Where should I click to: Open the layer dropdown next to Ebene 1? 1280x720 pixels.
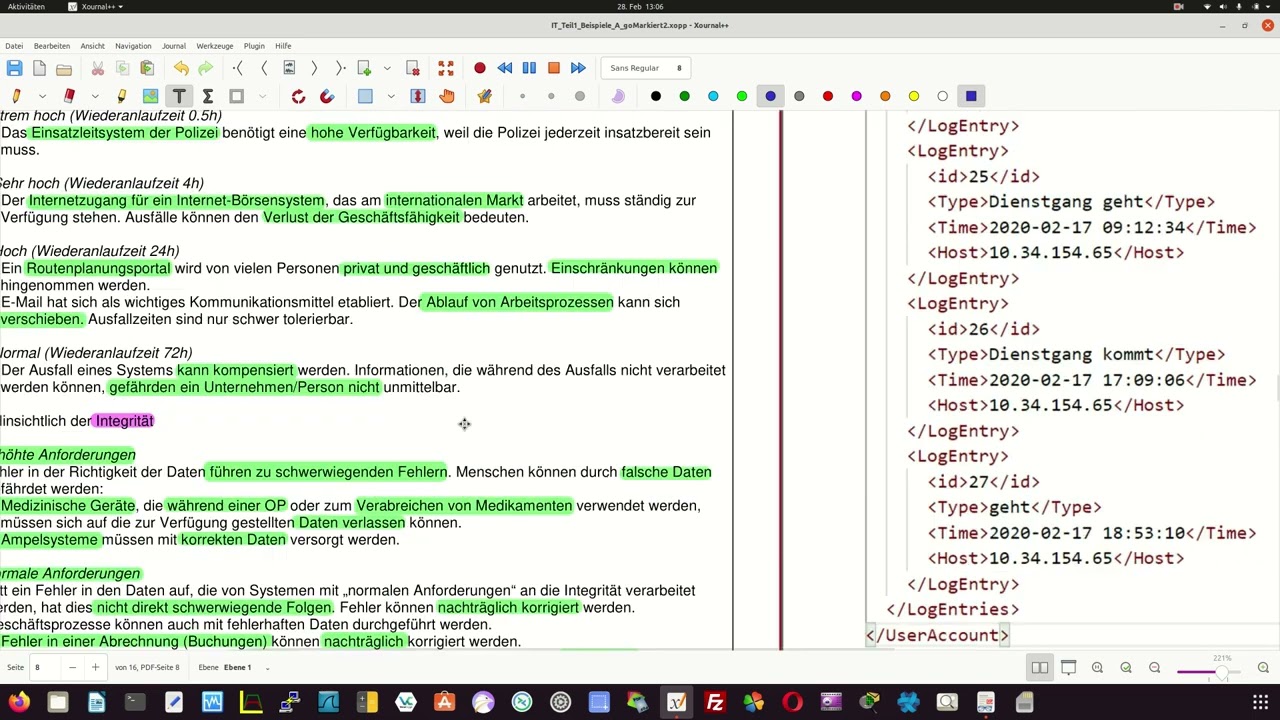[x=267, y=668]
